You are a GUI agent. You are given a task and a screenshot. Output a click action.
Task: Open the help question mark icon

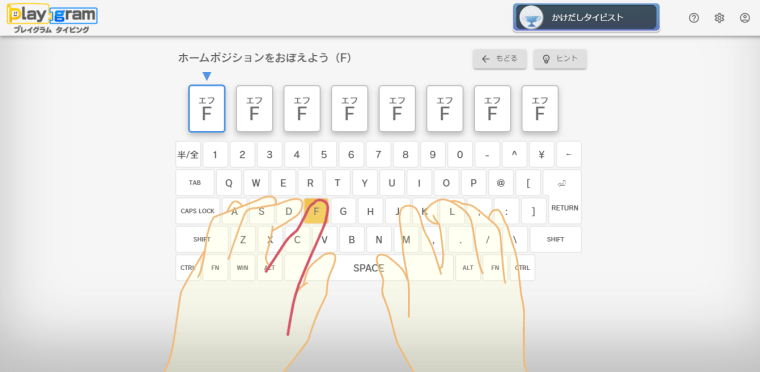(694, 18)
